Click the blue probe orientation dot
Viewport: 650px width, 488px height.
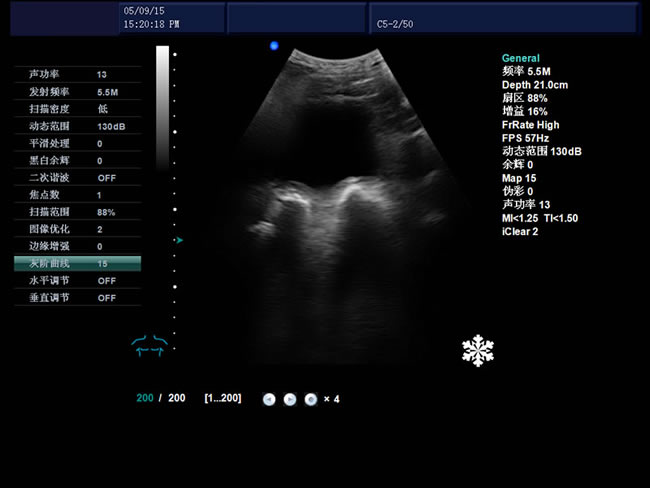[x=274, y=46]
